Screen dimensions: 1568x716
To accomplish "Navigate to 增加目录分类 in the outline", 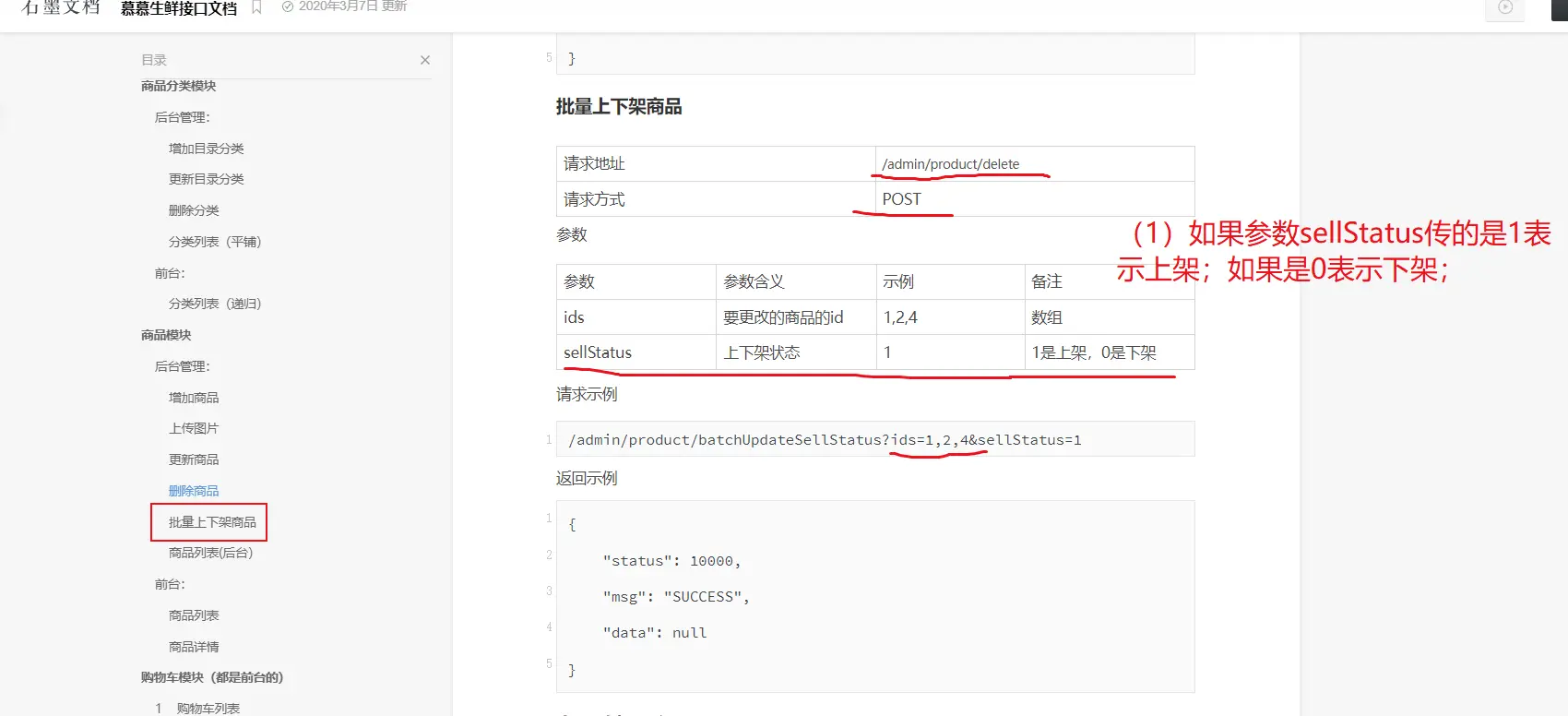I will (x=207, y=149).
